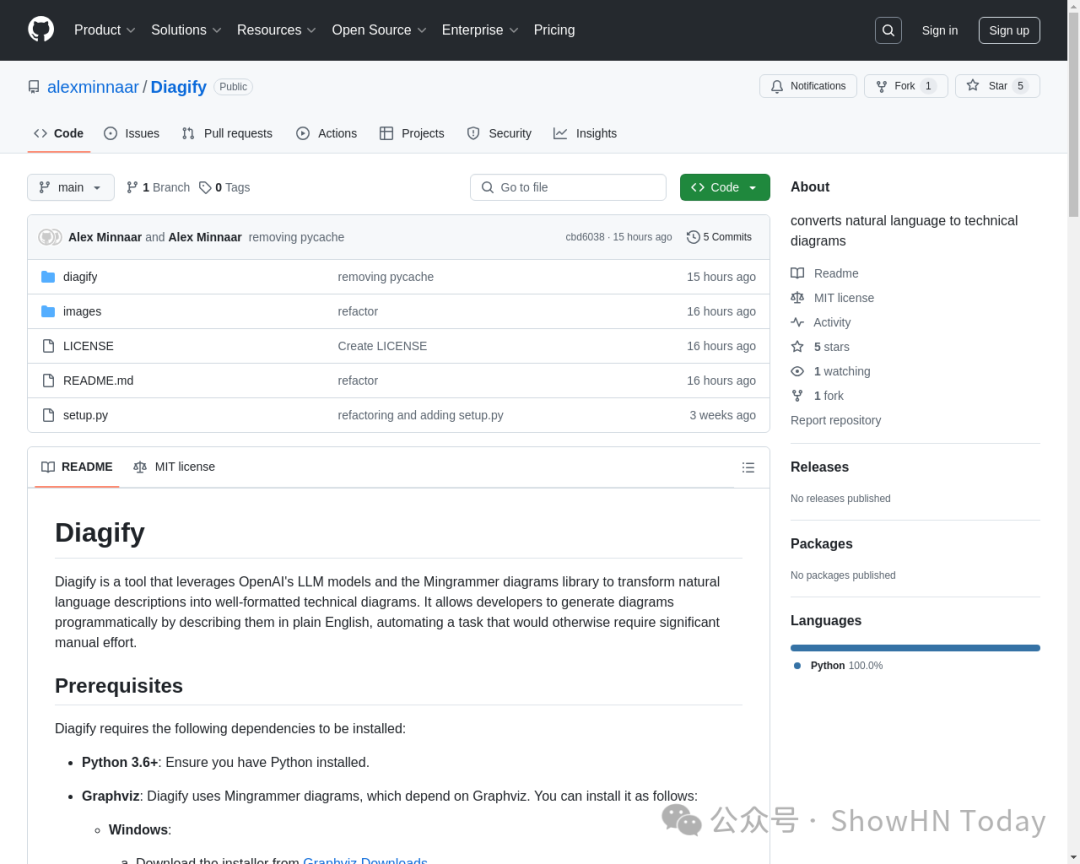View the 5 Commits history
Viewport: 1080px width, 864px height.
tap(719, 237)
